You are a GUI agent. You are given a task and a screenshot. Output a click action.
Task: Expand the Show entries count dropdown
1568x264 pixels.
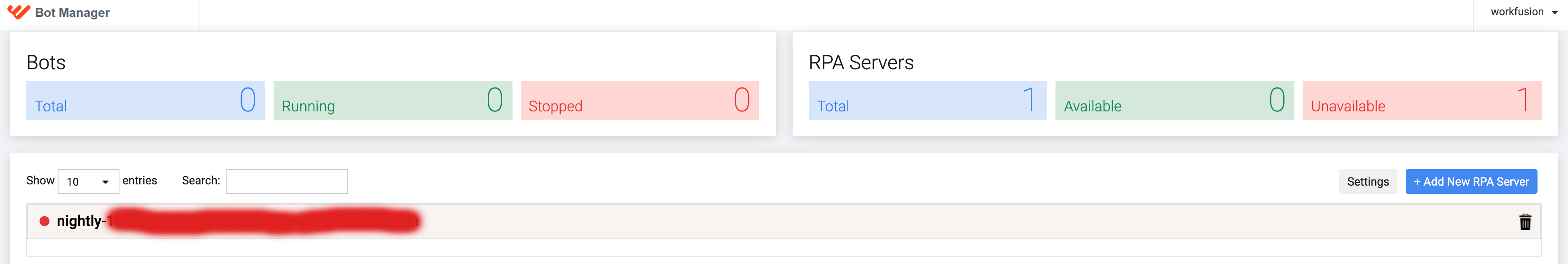(x=88, y=181)
